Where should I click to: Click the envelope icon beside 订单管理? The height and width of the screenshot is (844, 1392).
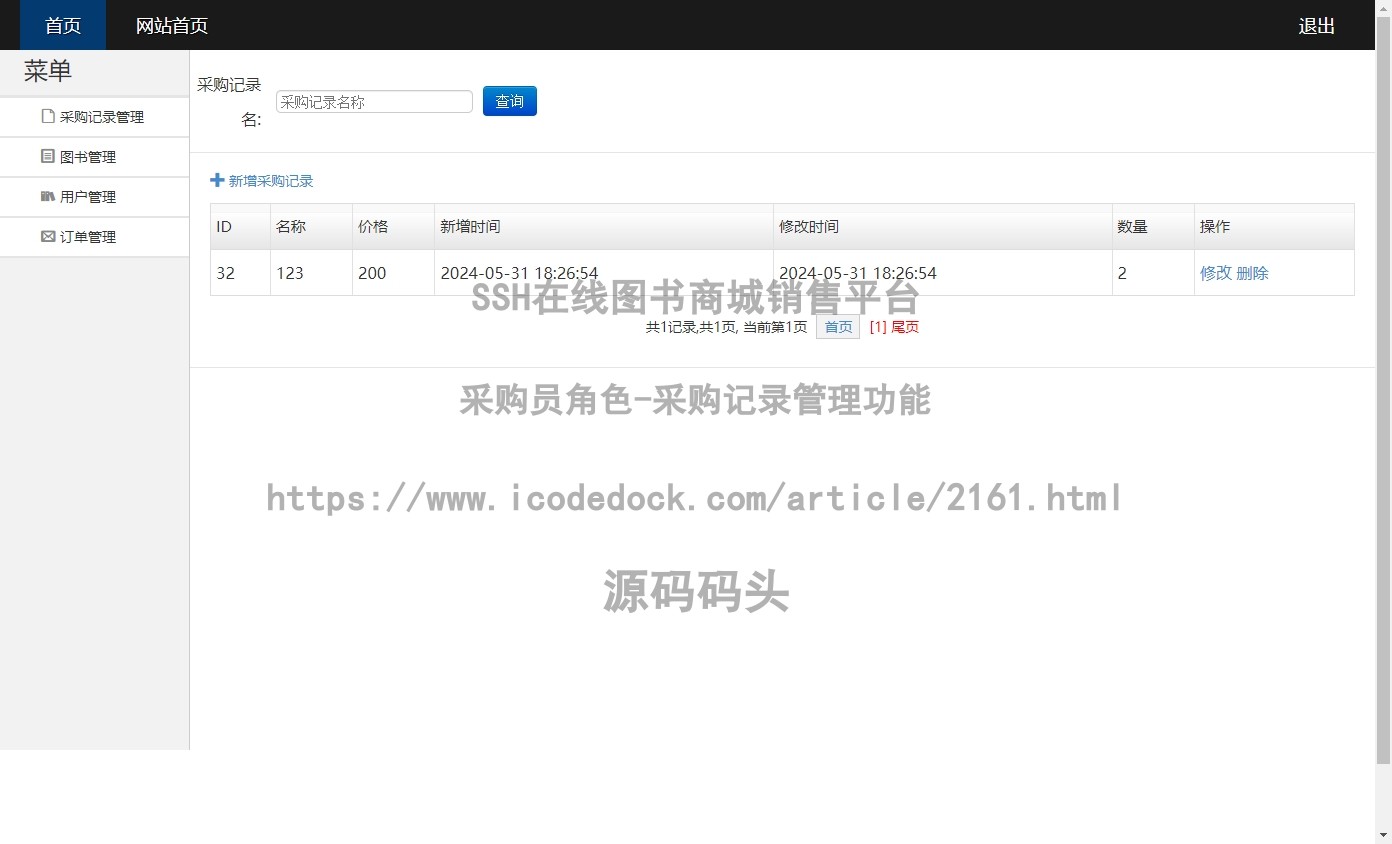47,236
